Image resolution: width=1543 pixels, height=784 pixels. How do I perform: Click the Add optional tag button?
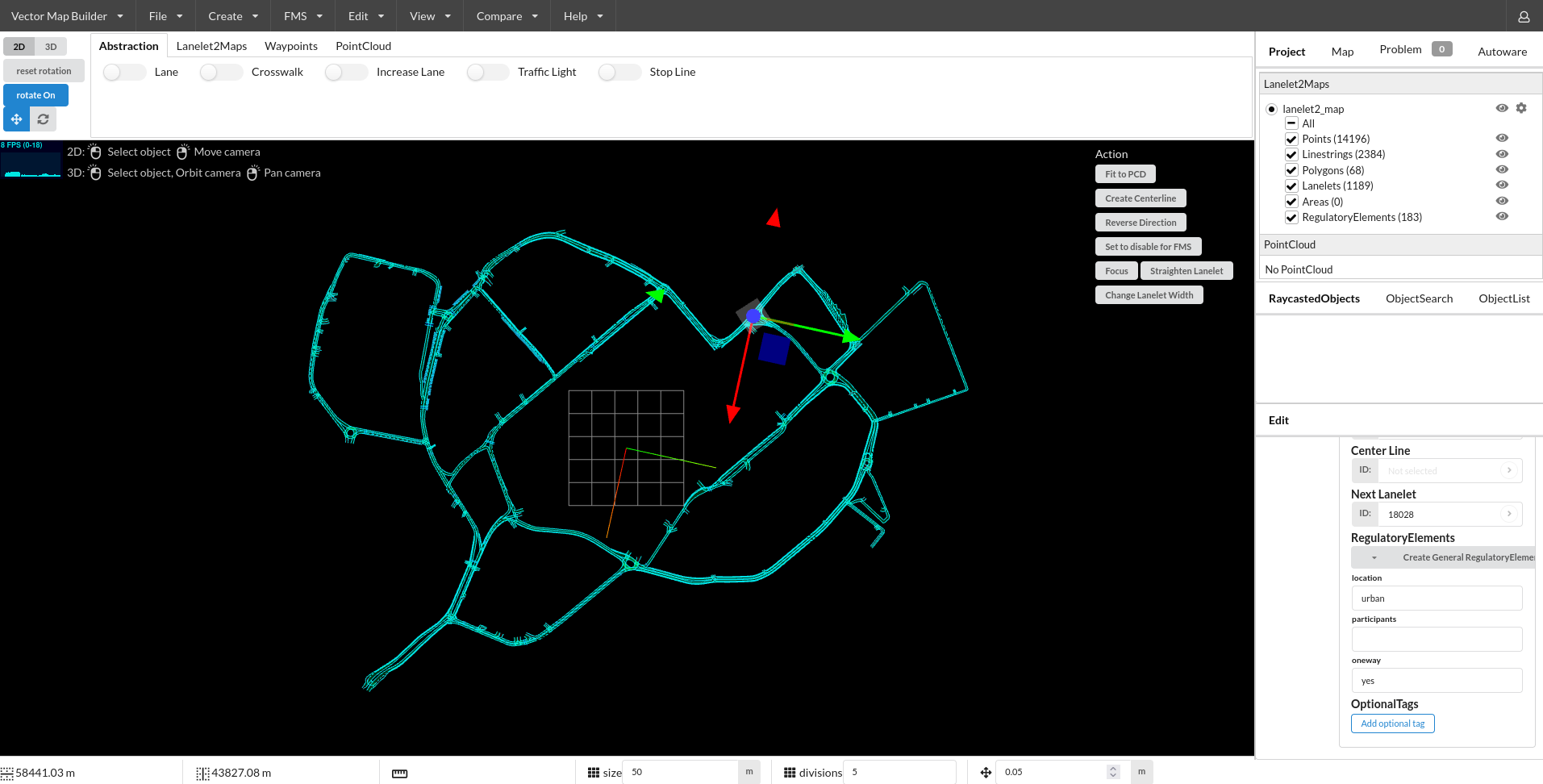1392,724
